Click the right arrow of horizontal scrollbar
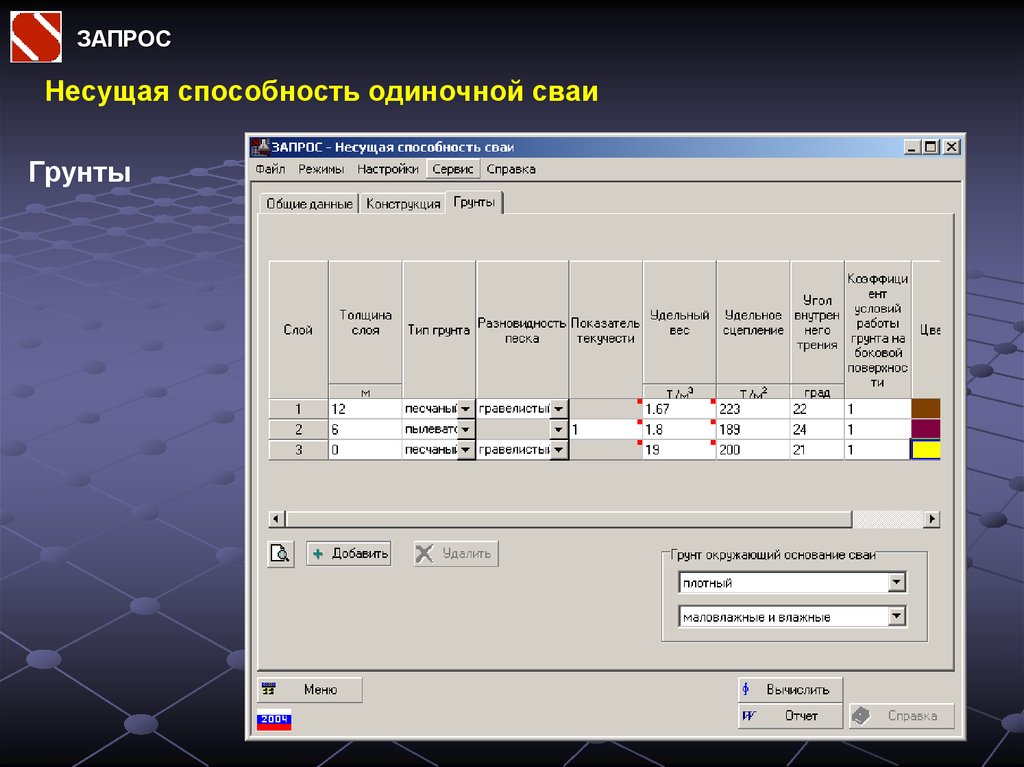 (x=932, y=519)
